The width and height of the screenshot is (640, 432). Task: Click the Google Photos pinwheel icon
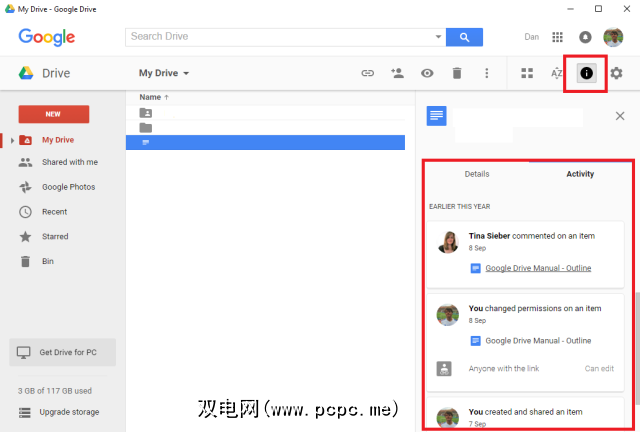[x=25, y=187]
